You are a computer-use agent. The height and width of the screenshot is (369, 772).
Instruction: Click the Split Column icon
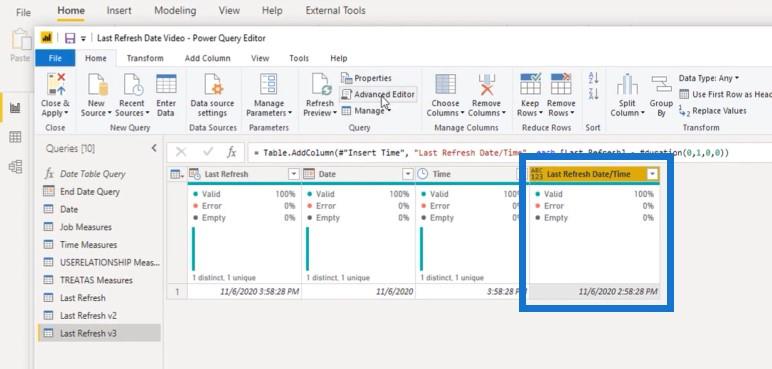click(627, 84)
